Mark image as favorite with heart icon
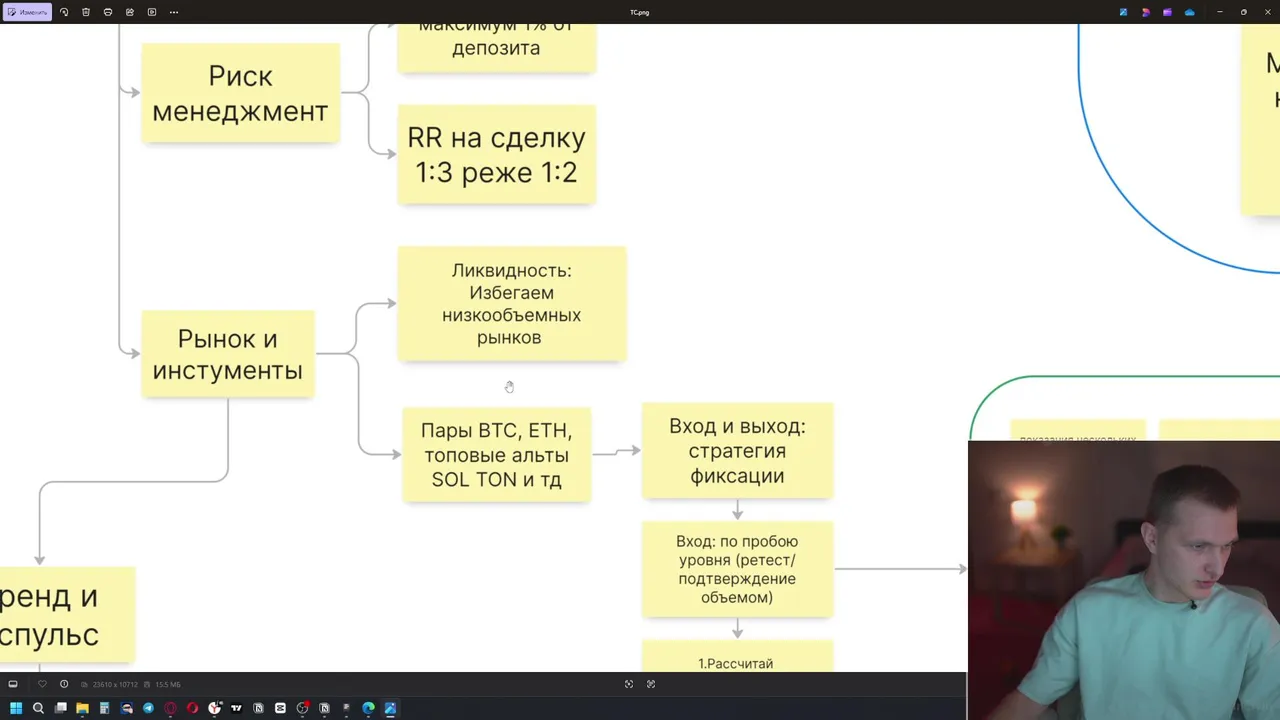 [42, 684]
